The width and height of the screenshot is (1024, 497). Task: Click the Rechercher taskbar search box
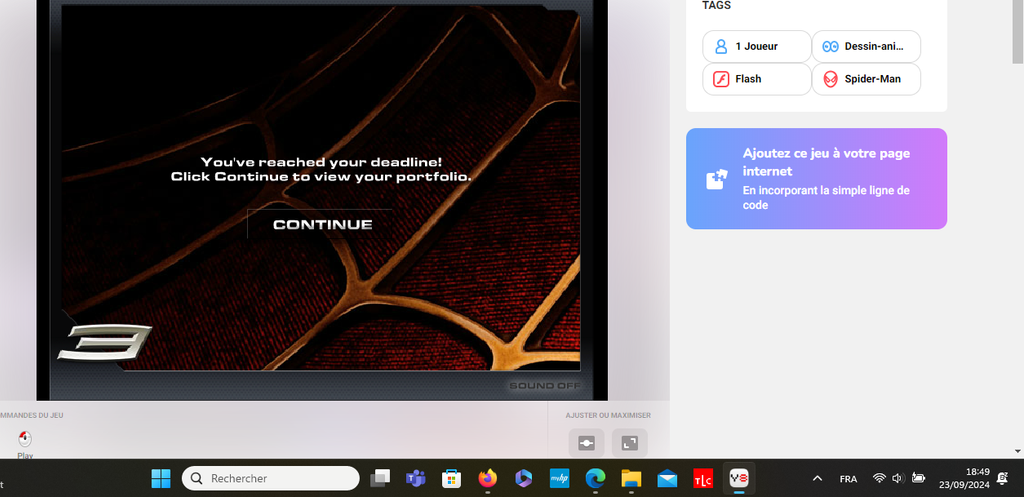(270, 478)
